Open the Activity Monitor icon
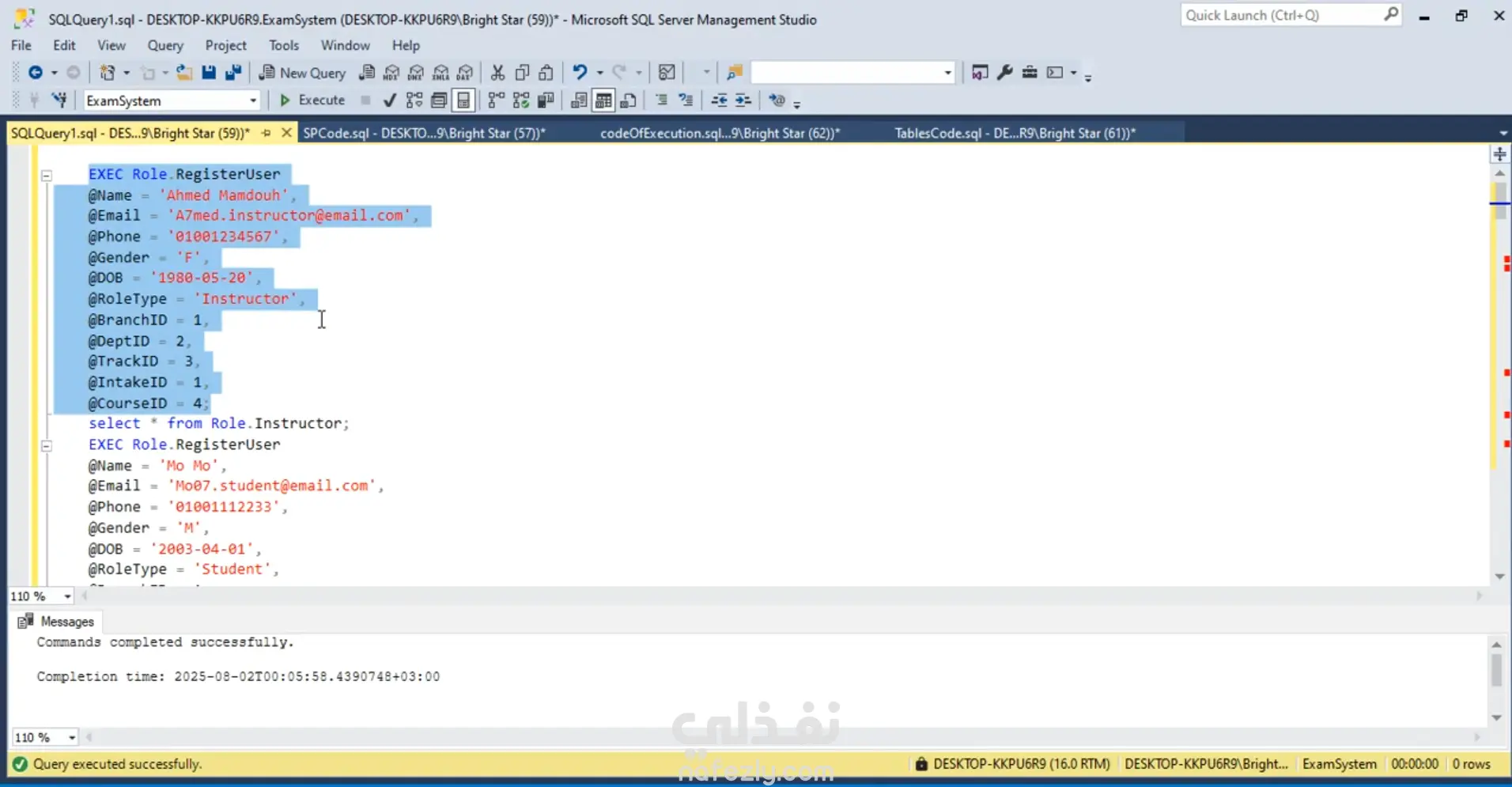The height and width of the screenshot is (787, 1512). pyautogui.click(x=667, y=73)
